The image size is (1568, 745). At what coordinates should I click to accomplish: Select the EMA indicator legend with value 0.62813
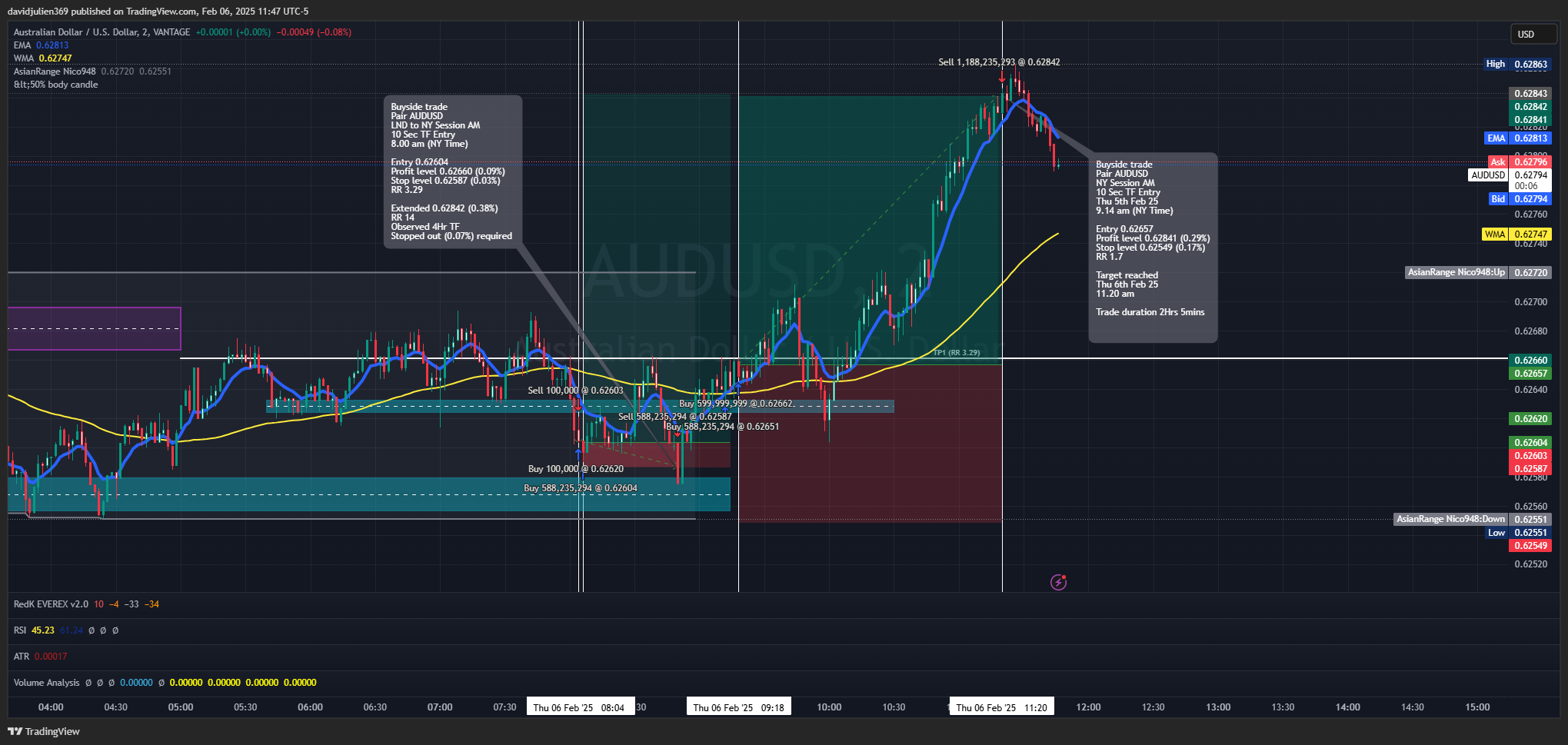(41, 45)
